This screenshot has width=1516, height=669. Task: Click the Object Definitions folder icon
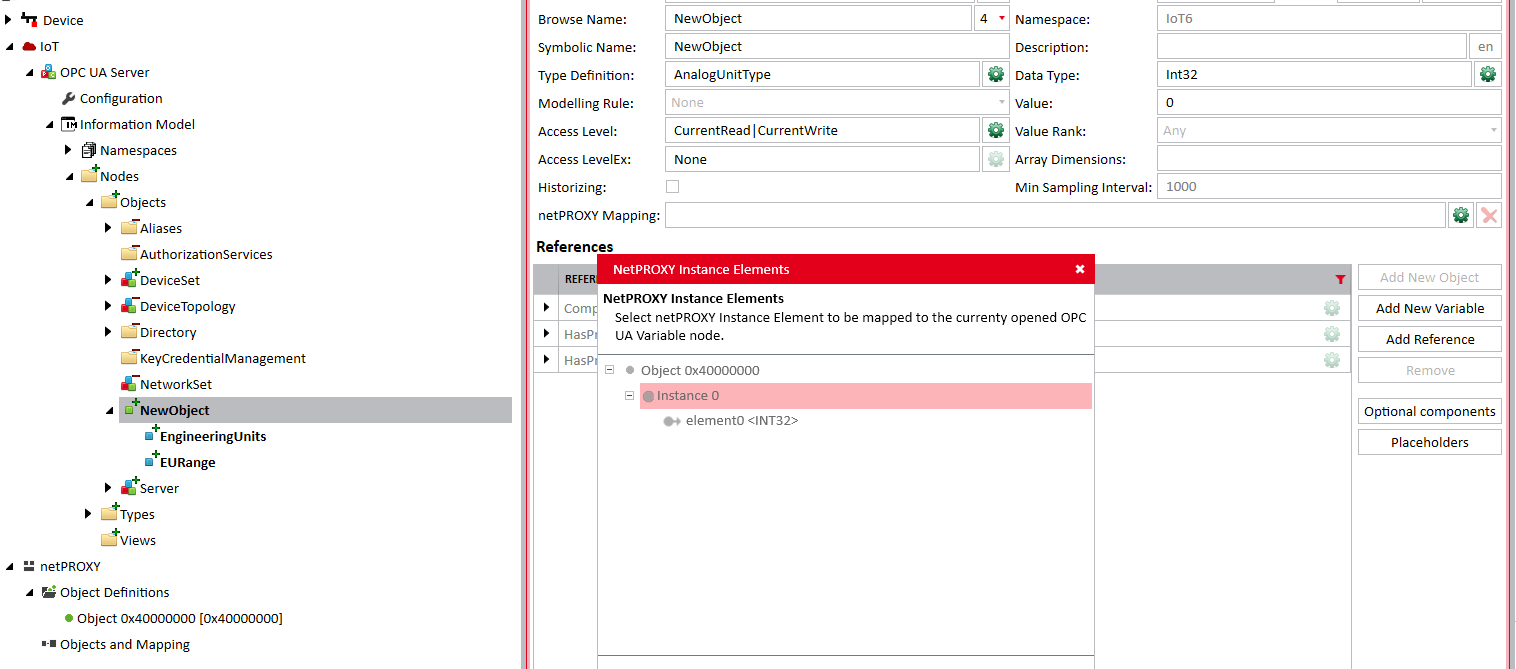click(49, 592)
